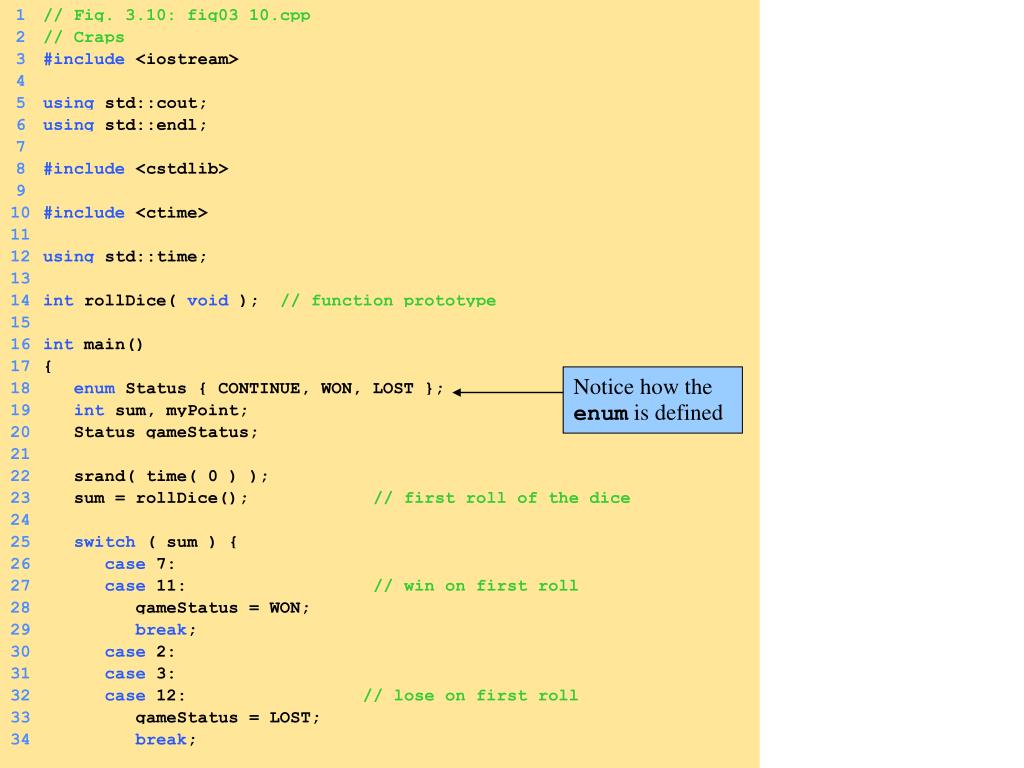1024x768 pixels.
Task: Click 'using std::endl;' line
Action: tap(125, 125)
